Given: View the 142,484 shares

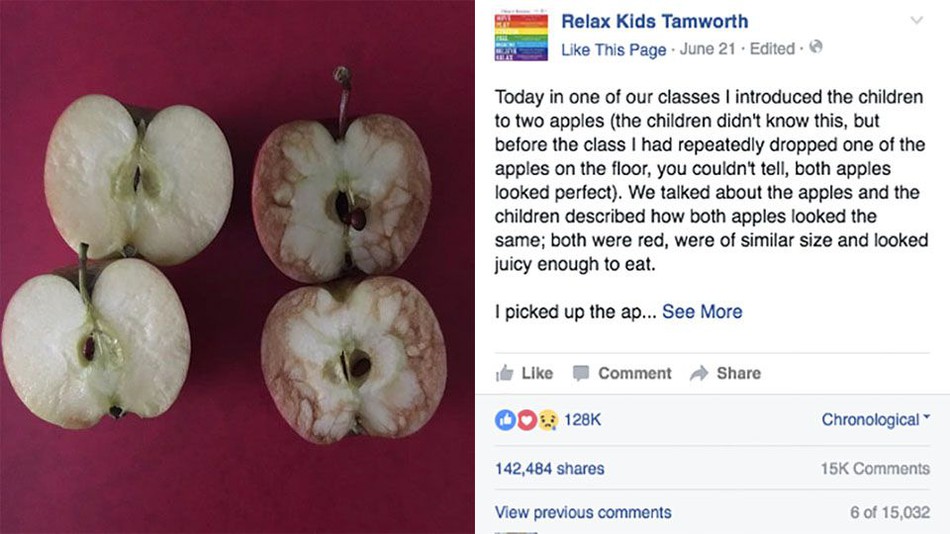Looking at the screenshot, I should 549,468.
